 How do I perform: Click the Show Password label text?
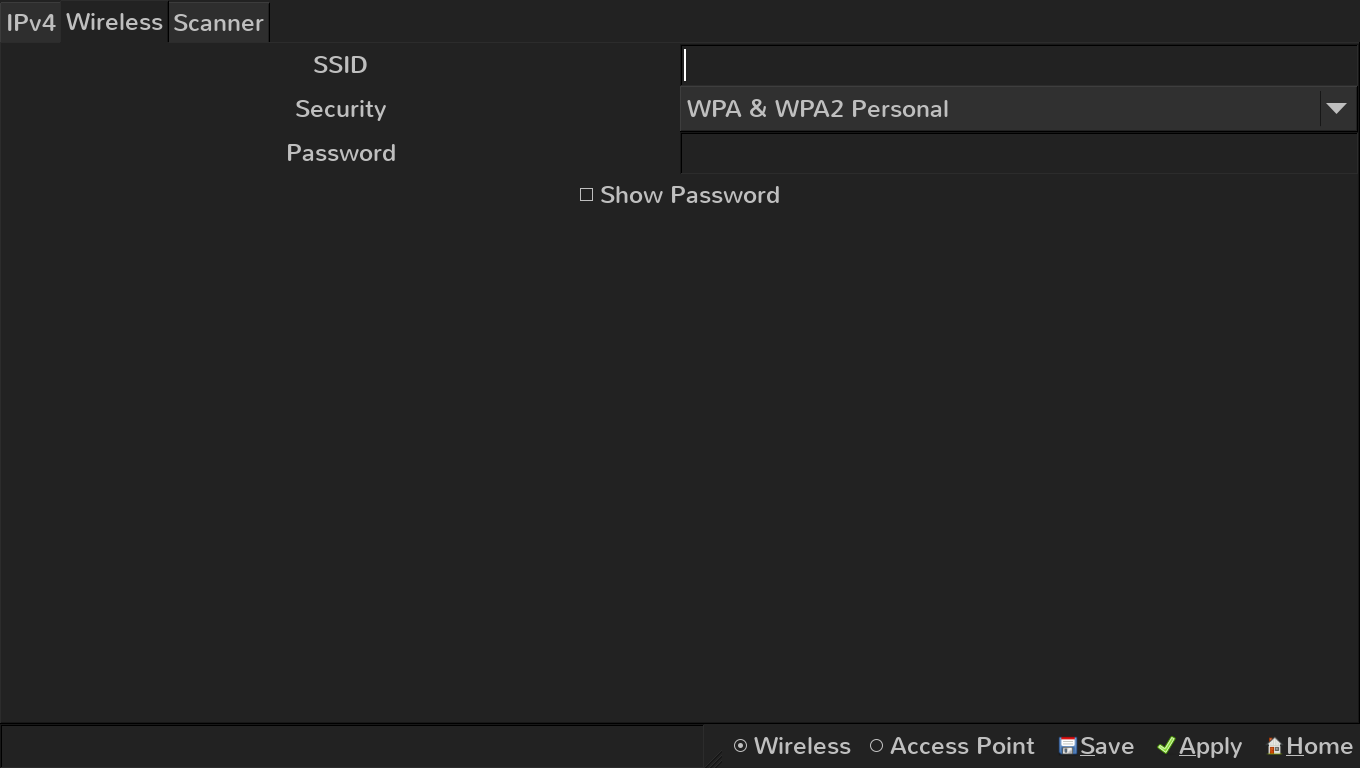690,195
